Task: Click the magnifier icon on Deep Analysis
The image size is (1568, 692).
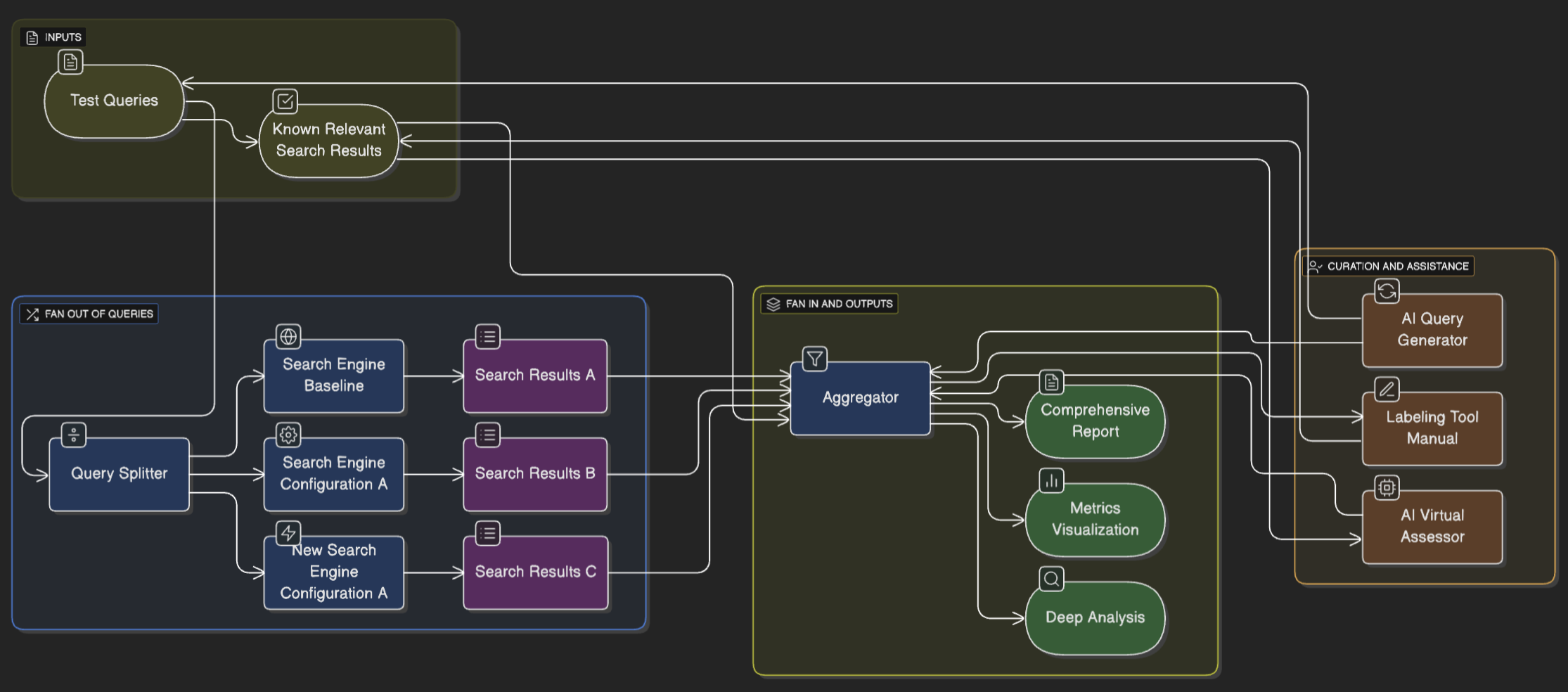Action: click(x=1051, y=579)
